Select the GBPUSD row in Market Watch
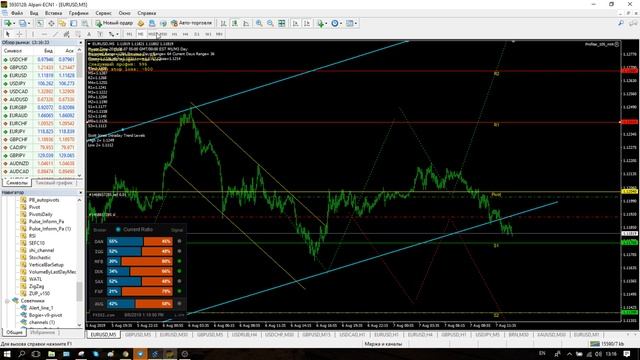Viewport: 640px width, 360px height. coord(39,67)
